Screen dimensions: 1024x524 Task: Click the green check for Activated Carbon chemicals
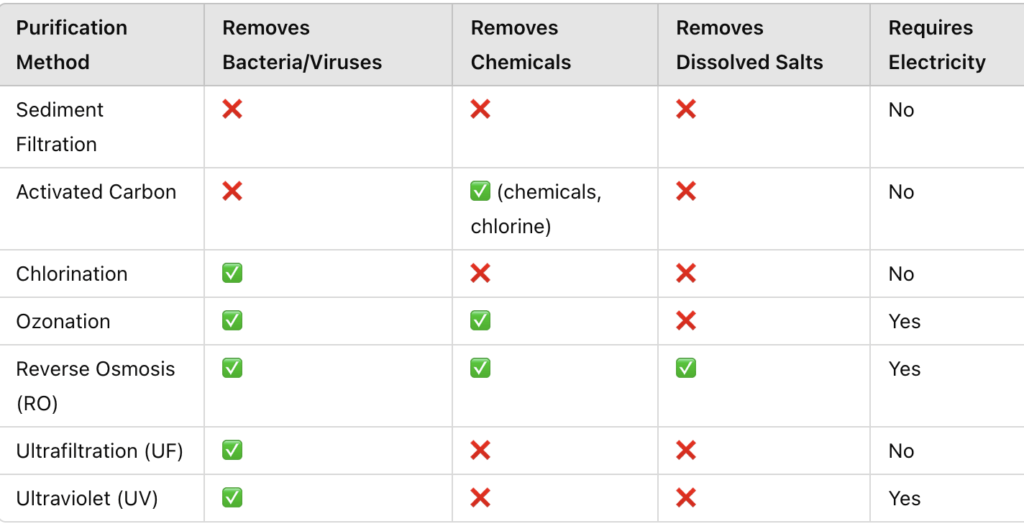(480, 191)
